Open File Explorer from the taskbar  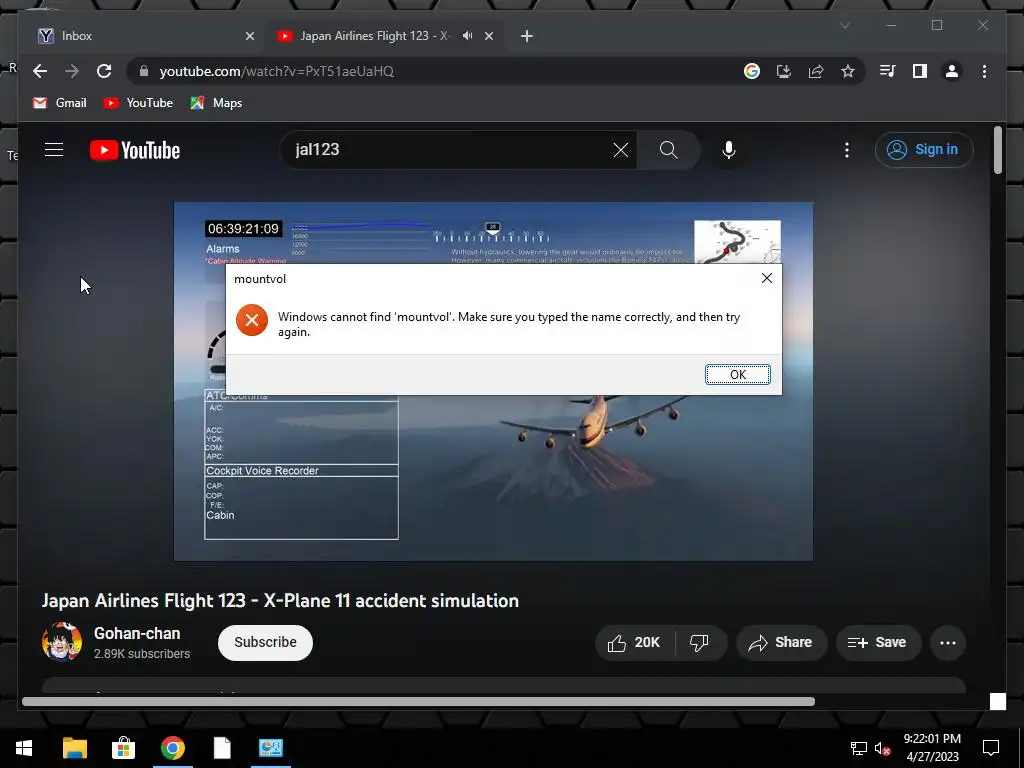tap(74, 748)
